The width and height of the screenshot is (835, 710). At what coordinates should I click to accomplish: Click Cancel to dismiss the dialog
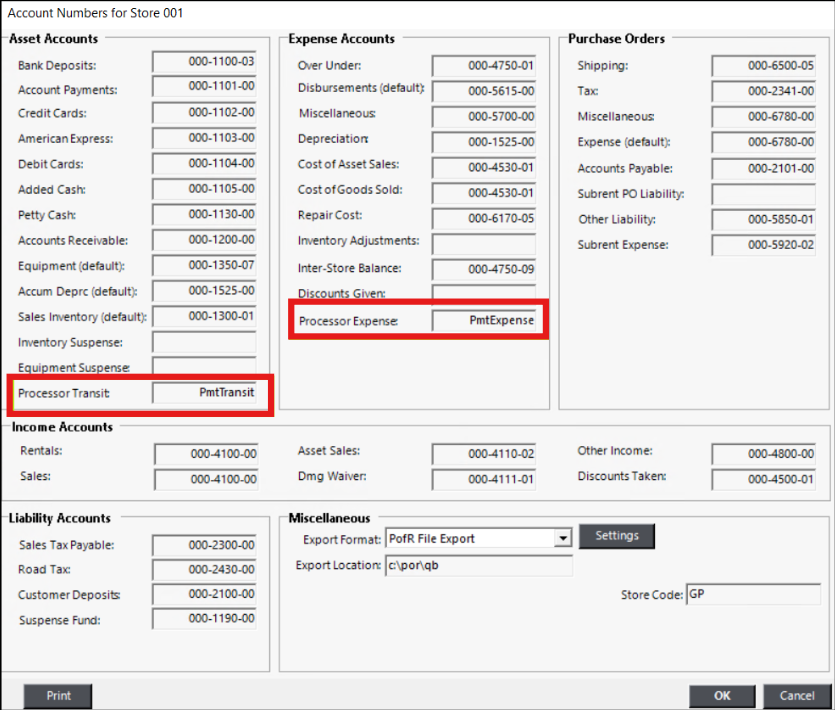[797, 696]
